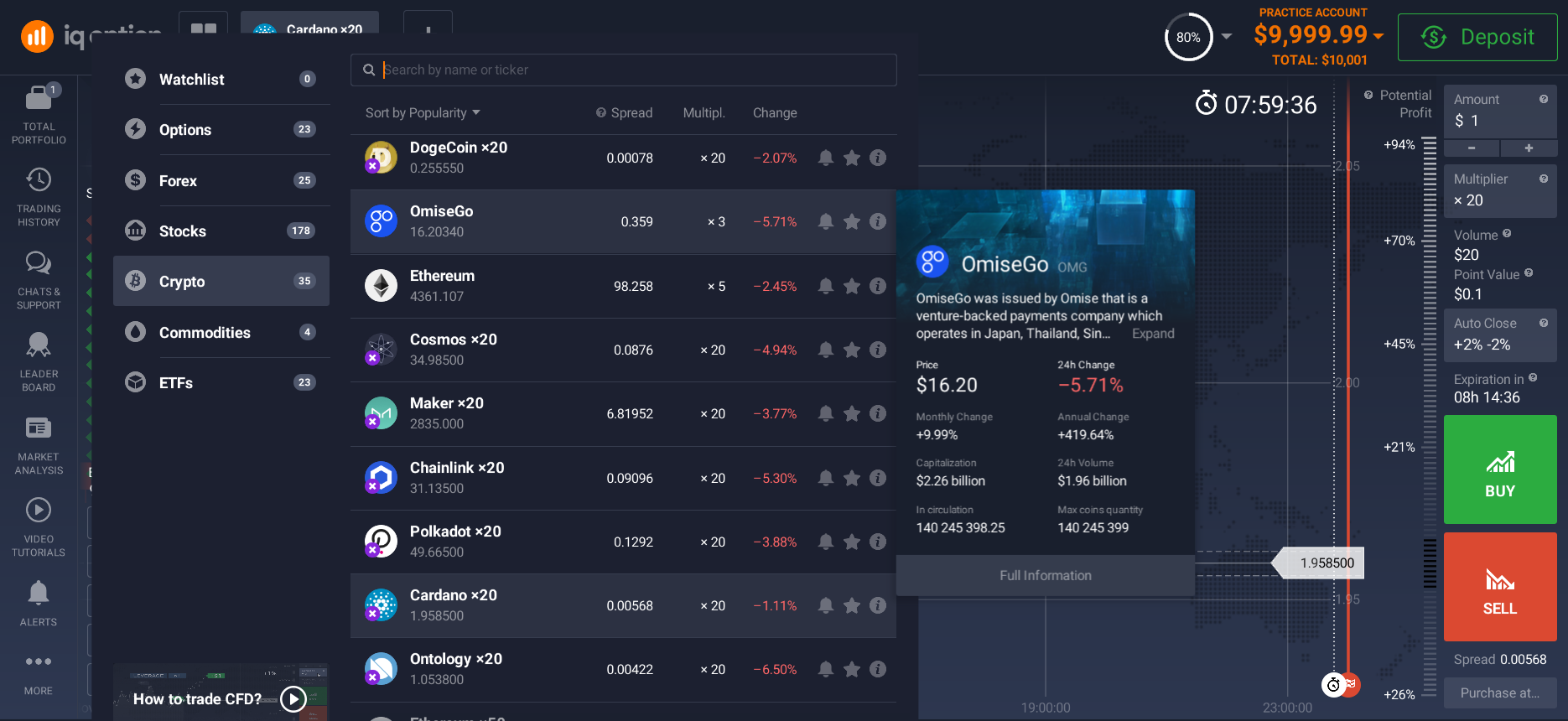1568x721 pixels.
Task: Click the red SELL button
Action: [1500, 587]
